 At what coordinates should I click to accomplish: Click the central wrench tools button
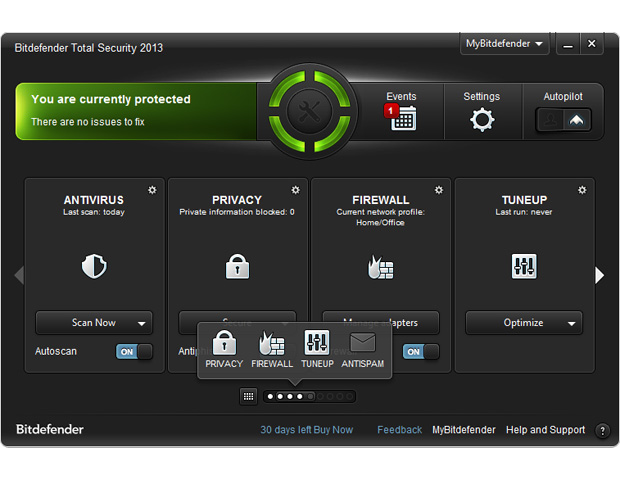pyautogui.click(x=310, y=112)
